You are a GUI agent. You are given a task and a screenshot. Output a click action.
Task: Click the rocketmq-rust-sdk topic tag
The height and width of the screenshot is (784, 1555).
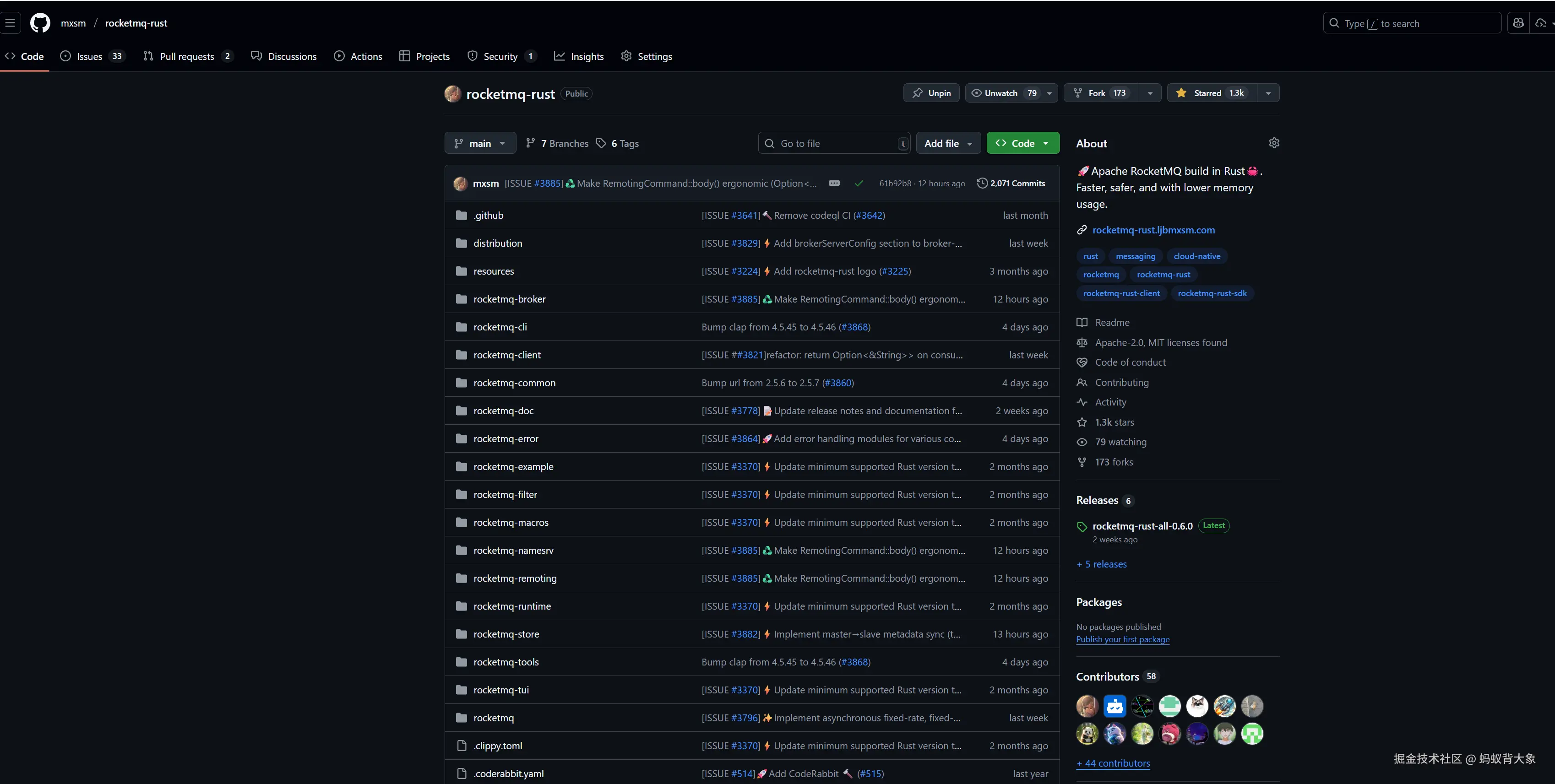coord(1212,293)
